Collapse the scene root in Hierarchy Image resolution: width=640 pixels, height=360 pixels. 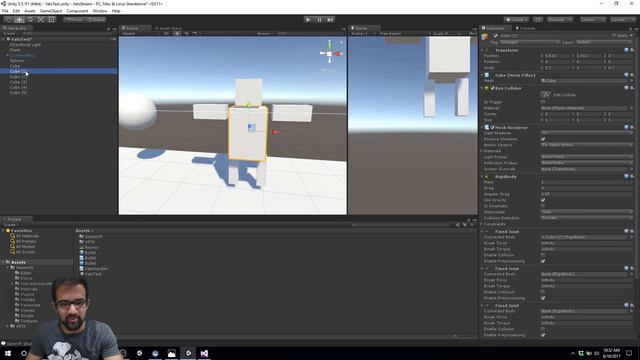(x=4, y=39)
